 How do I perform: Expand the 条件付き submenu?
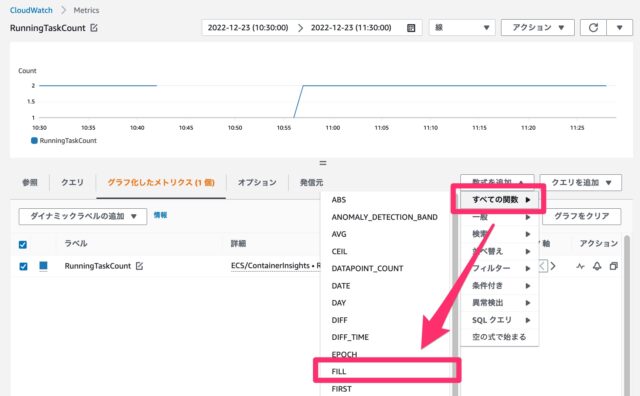(x=500, y=285)
